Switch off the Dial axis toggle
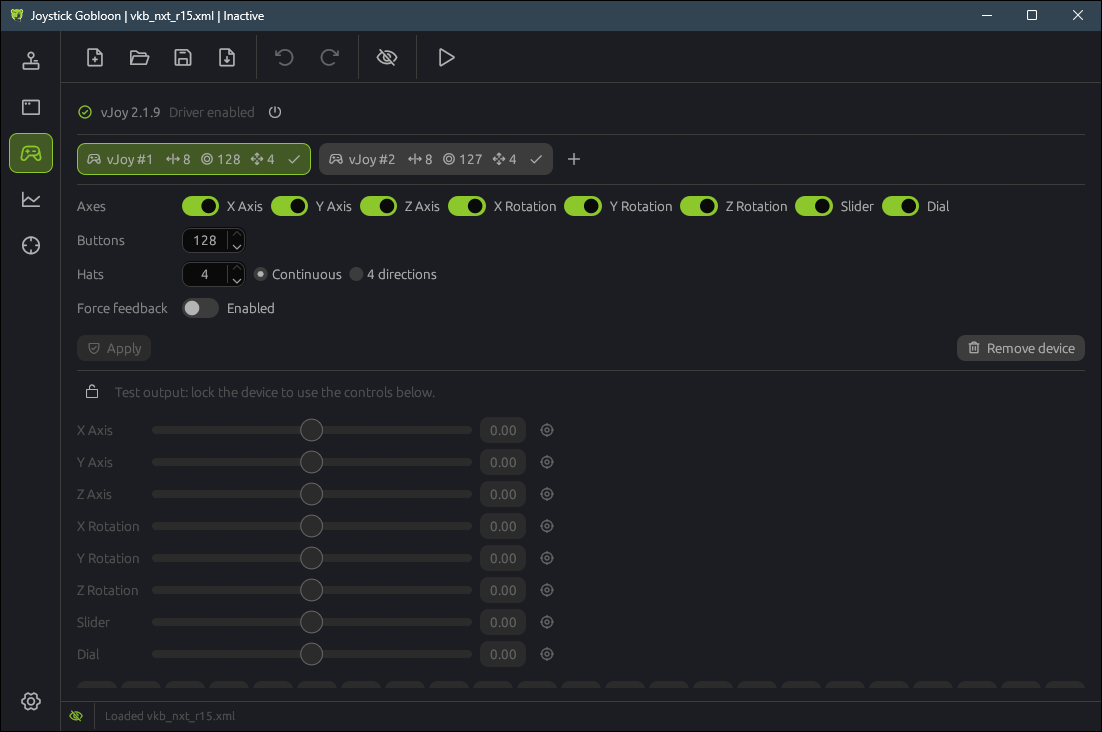 click(900, 207)
